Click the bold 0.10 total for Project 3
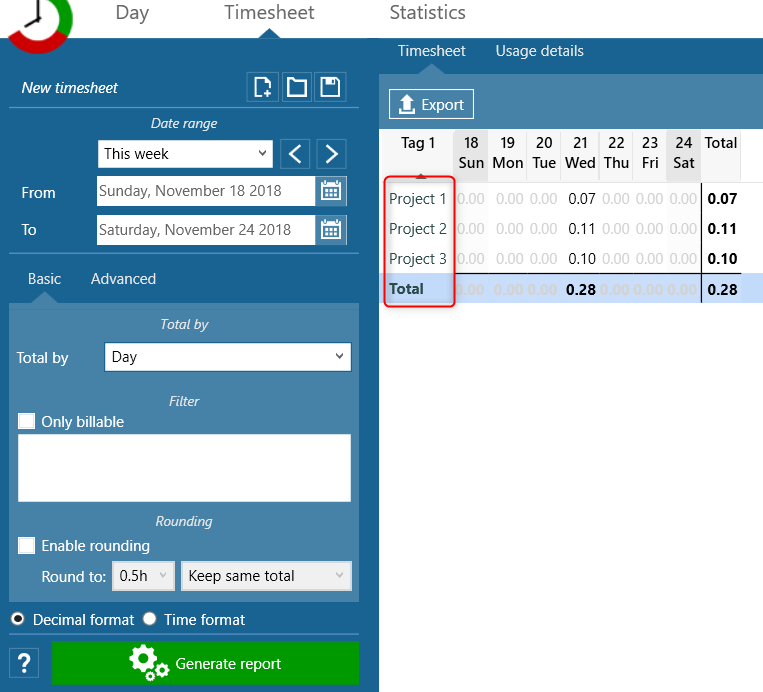Image resolution: width=763 pixels, height=692 pixels. pyautogui.click(x=722, y=259)
